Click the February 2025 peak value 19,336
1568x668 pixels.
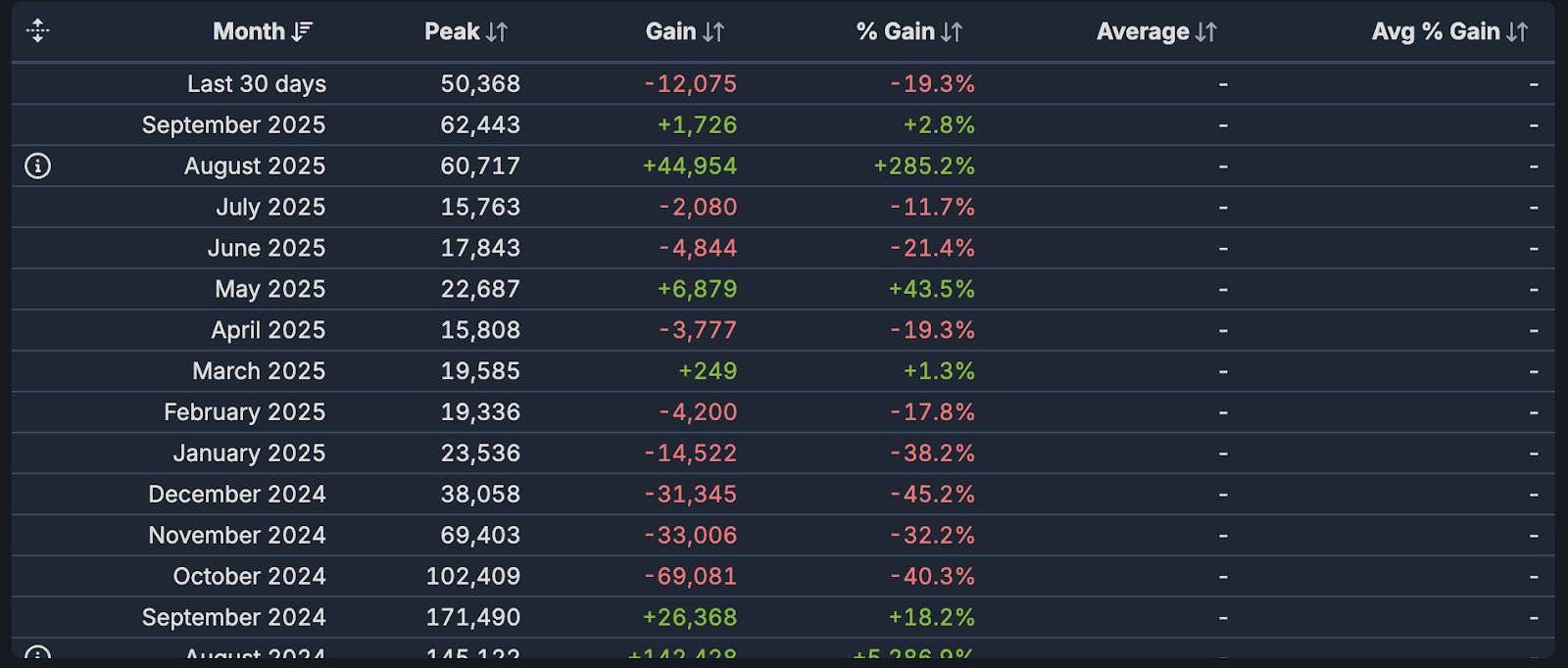click(x=480, y=413)
